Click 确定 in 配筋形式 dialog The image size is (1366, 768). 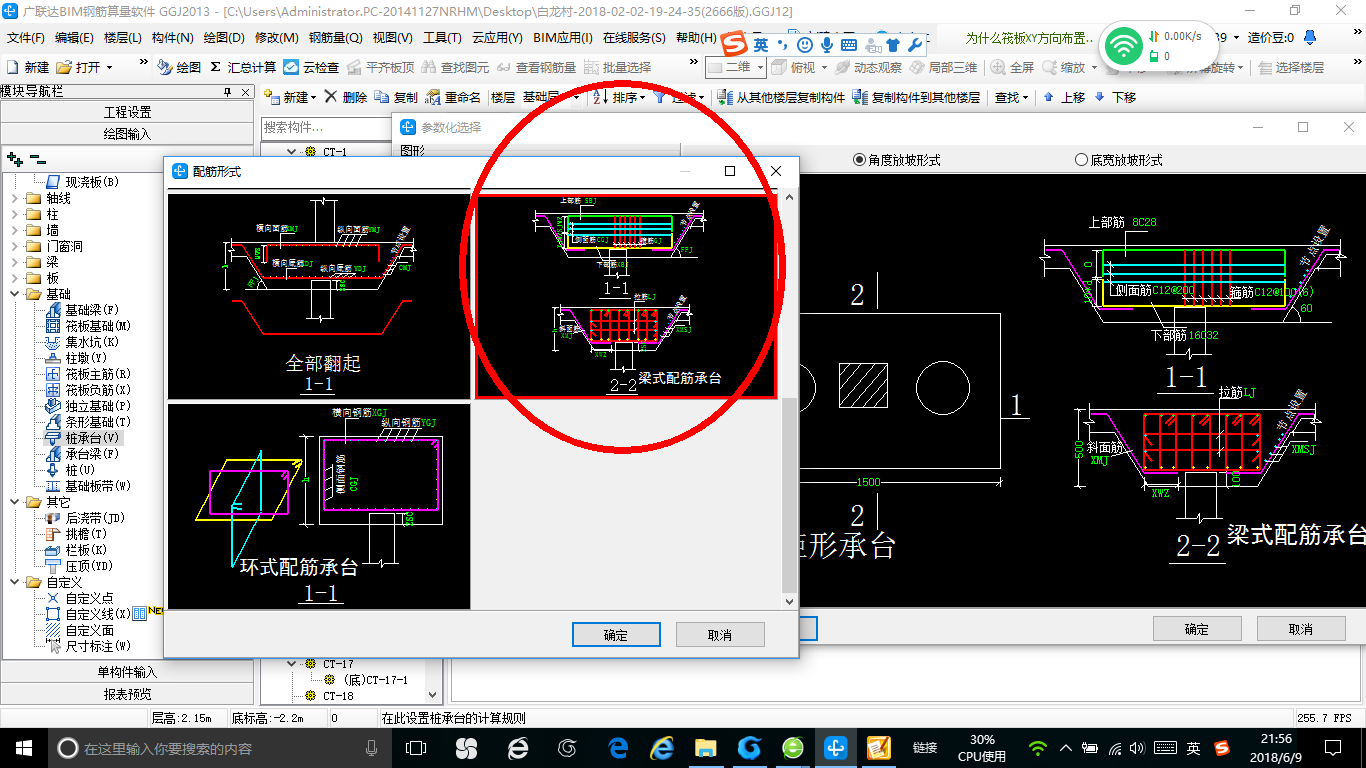616,635
